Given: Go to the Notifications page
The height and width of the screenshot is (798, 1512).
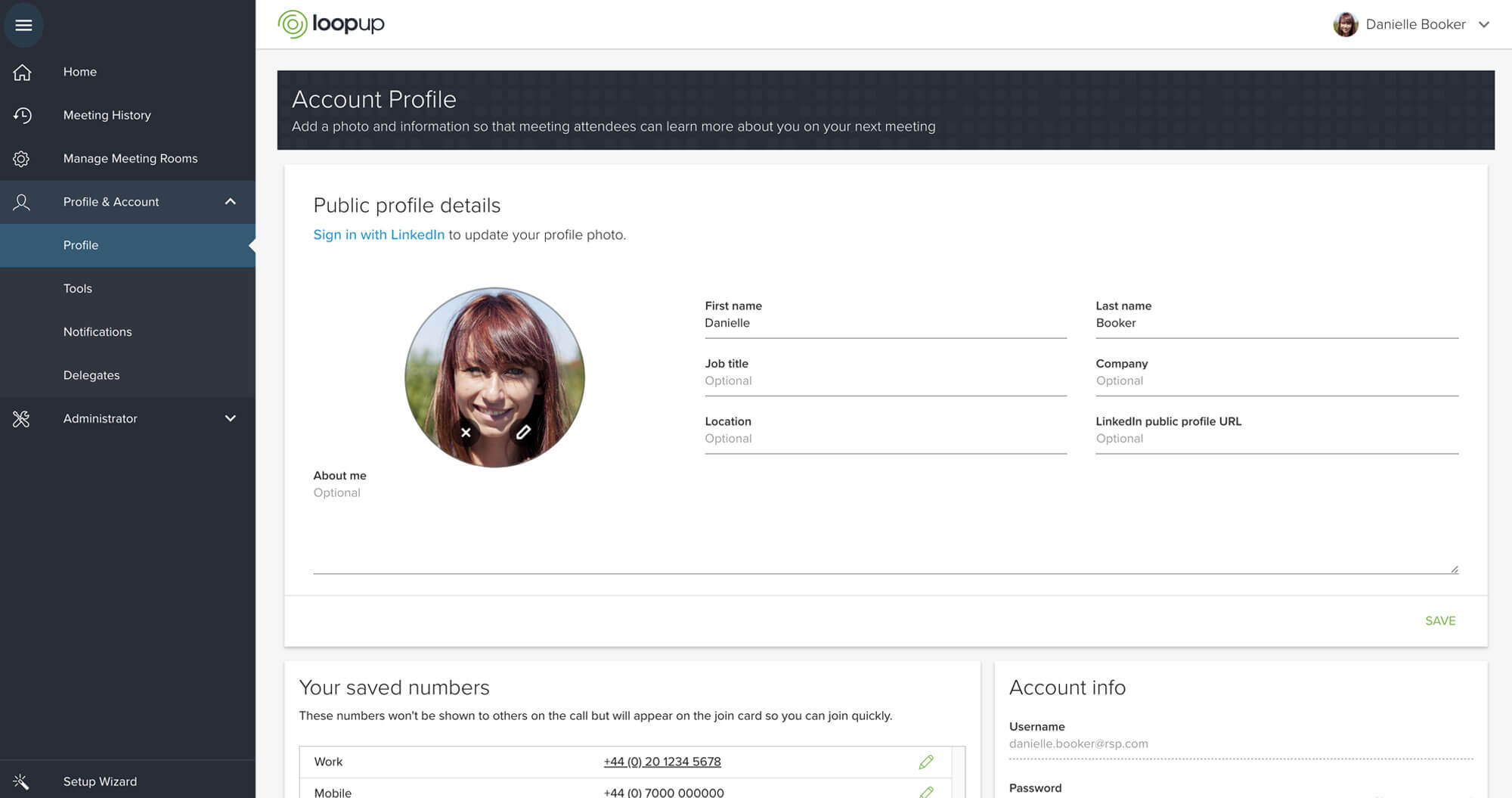Looking at the screenshot, I should pyautogui.click(x=97, y=331).
